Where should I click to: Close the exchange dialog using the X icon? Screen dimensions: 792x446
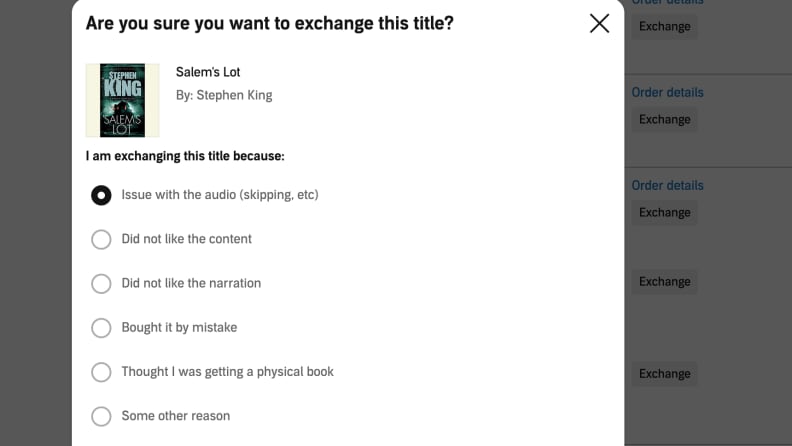point(599,23)
